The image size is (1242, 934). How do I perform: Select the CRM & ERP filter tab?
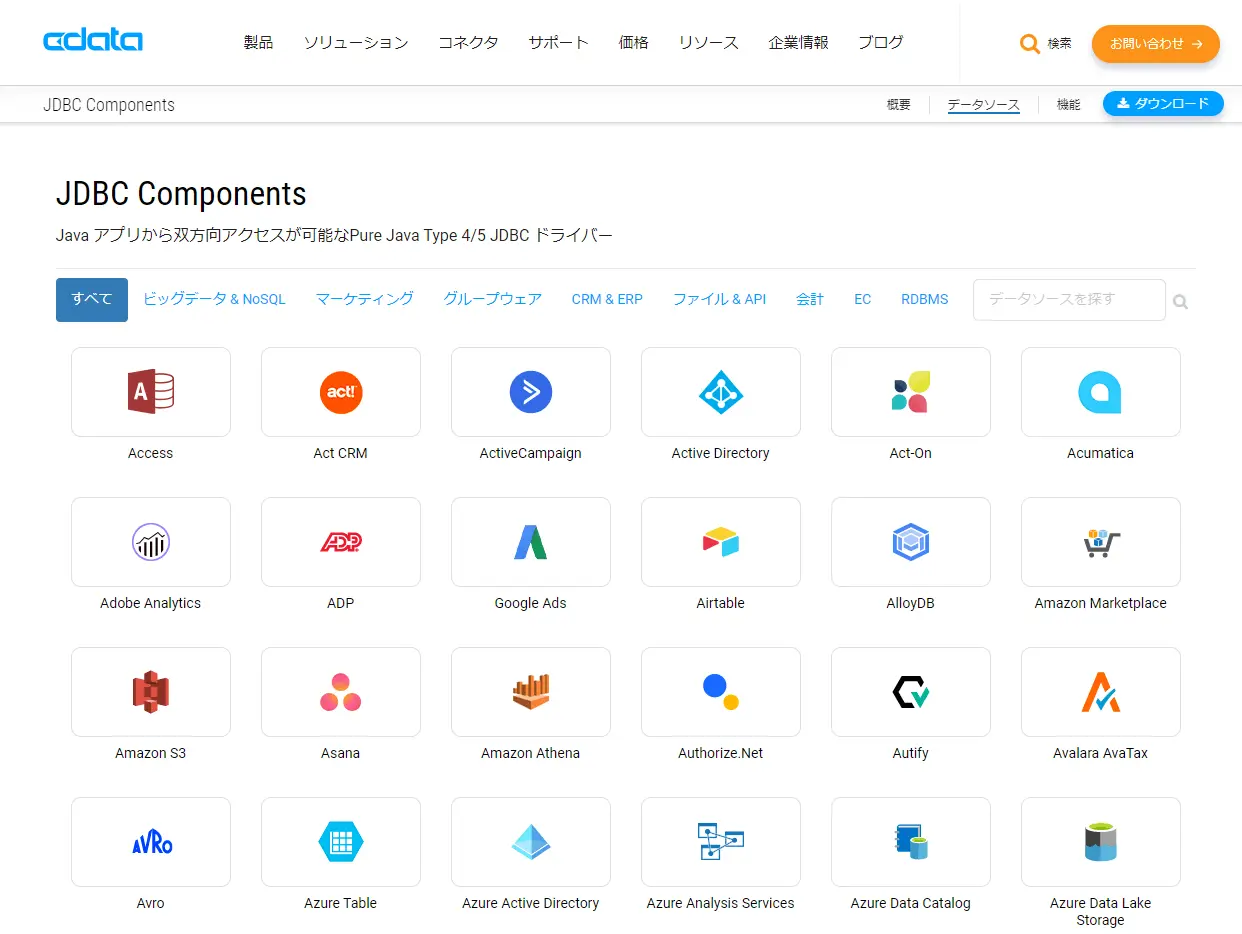(x=607, y=299)
